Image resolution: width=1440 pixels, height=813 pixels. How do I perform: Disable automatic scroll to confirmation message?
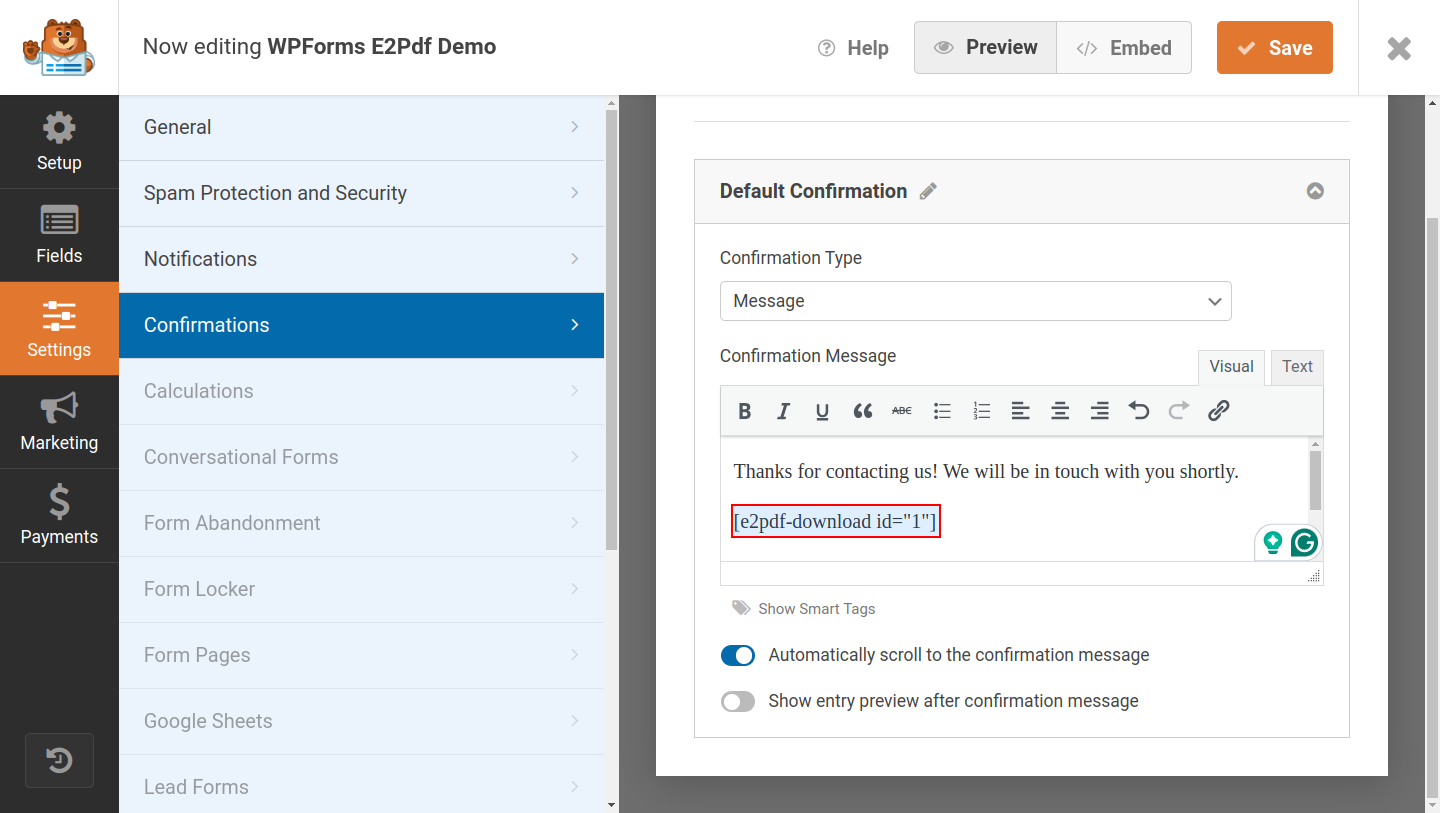(x=738, y=656)
